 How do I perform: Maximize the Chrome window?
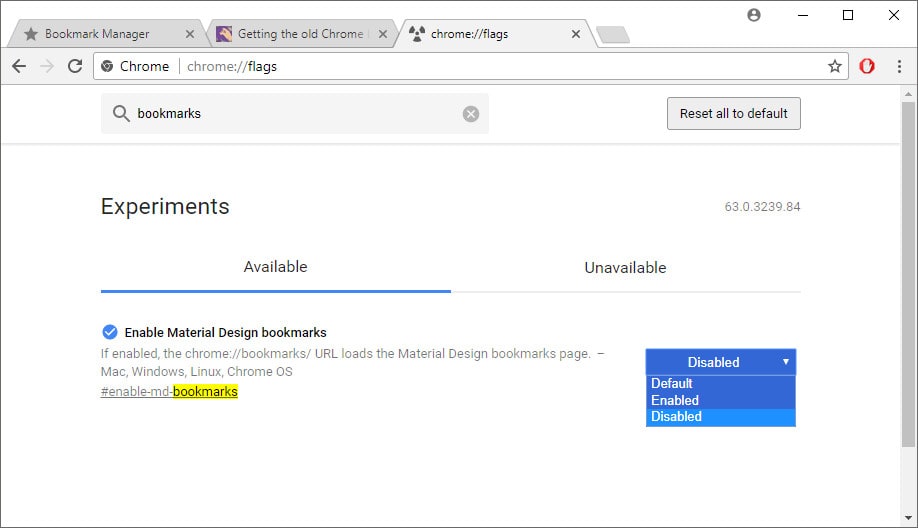point(848,15)
